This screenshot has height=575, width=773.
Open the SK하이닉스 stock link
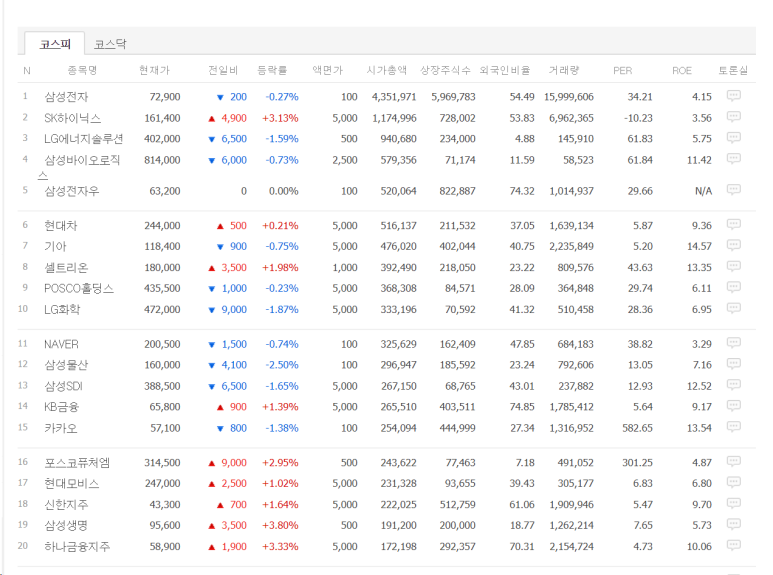point(72,118)
